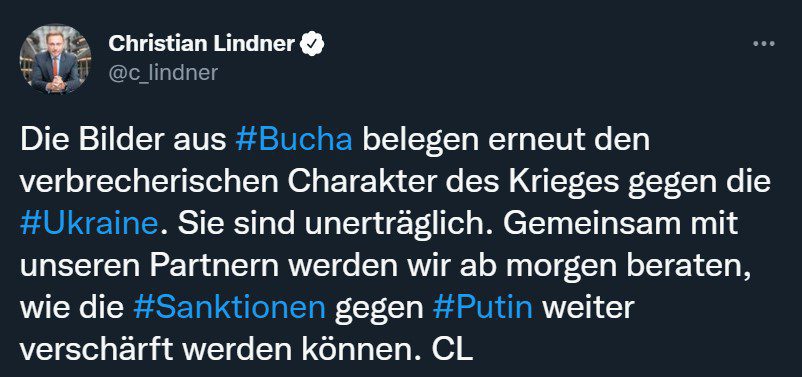This screenshot has height=377, width=802.
Task: Open the @c_lindner handle link
Action: pyautogui.click(x=163, y=73)
